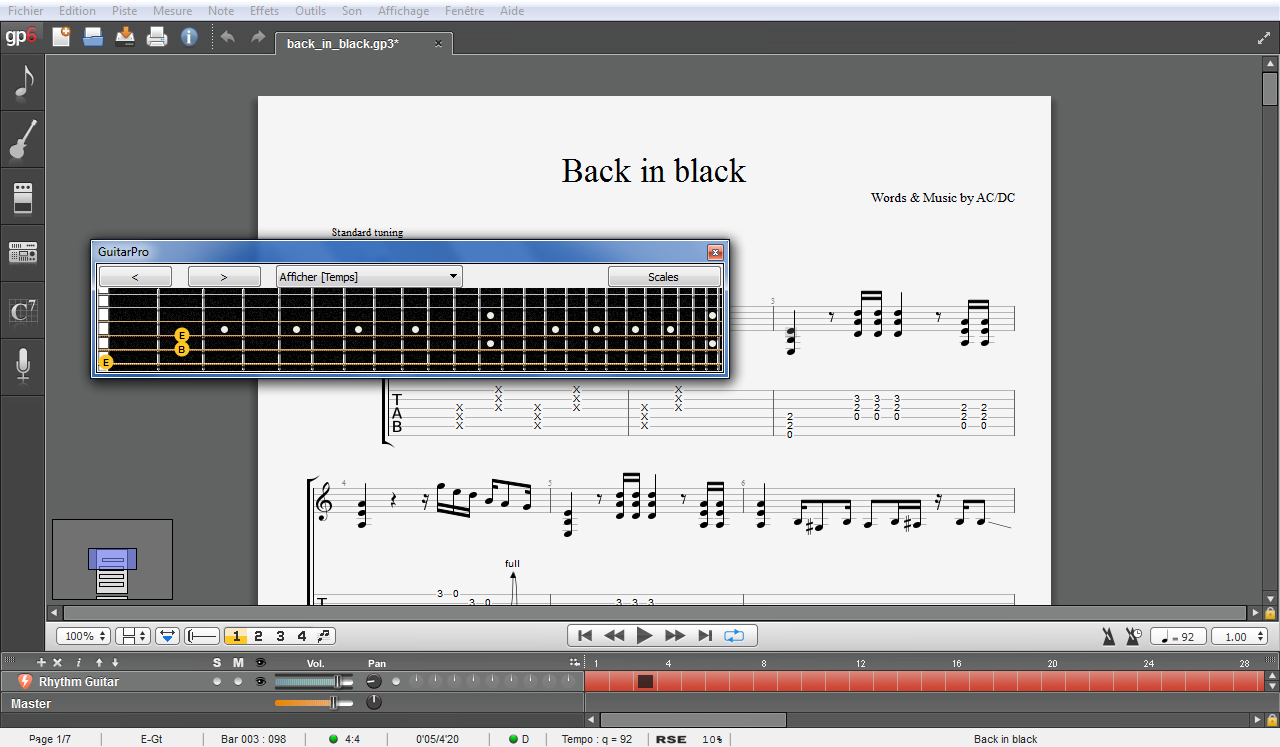Fast forward to the next bar
1280x747 pixels.
[x=675, y=635]
